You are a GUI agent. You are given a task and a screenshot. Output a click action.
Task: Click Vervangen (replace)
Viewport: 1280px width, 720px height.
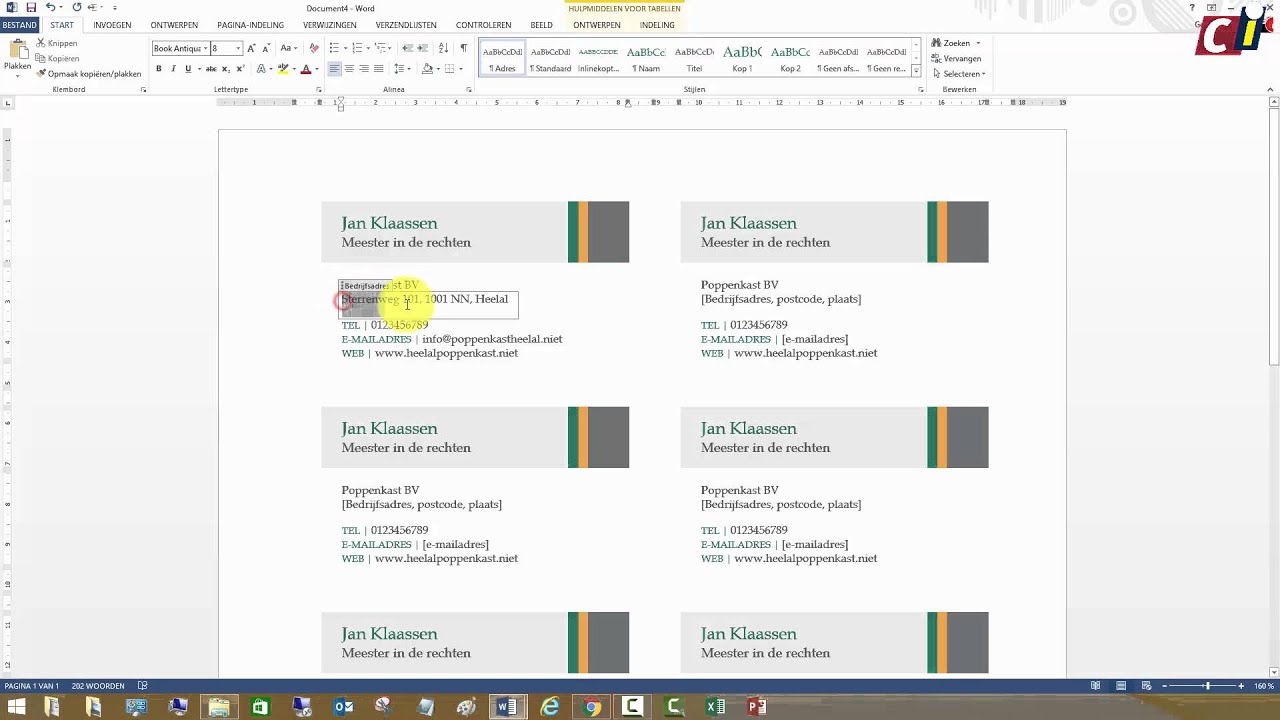coord(956,58)
